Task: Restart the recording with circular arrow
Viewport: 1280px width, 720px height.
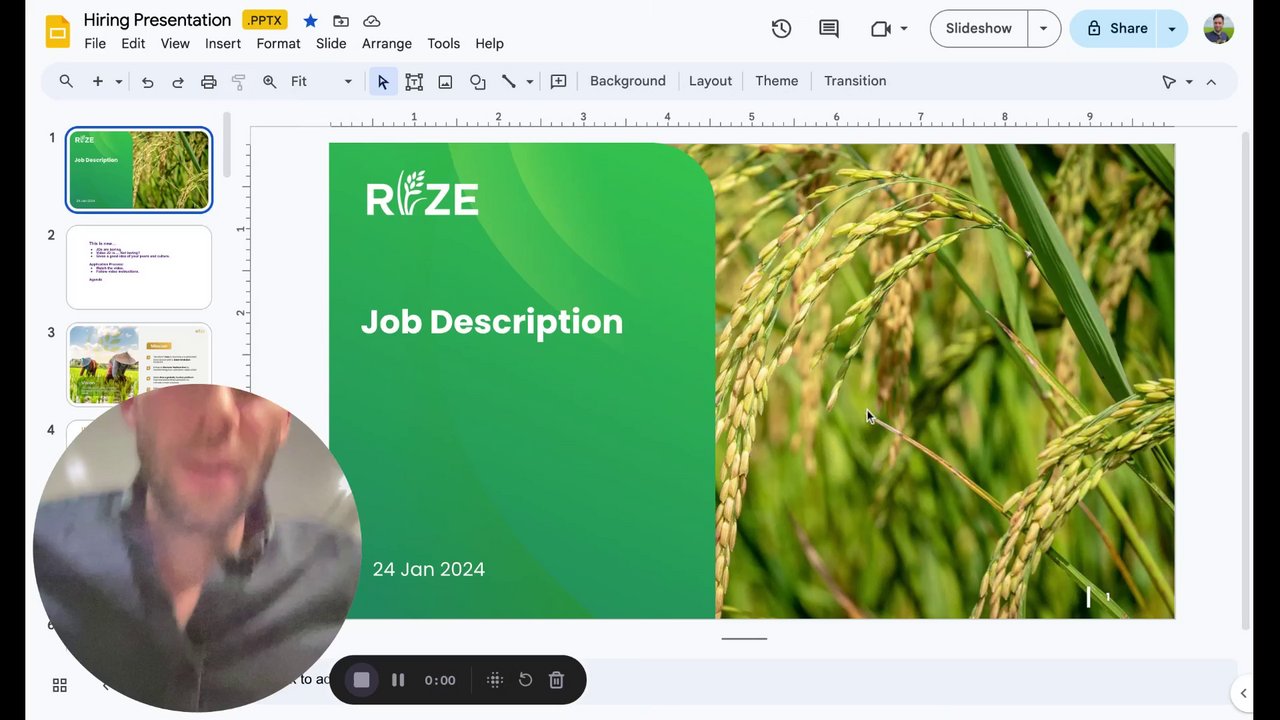Action: (525, 680)
